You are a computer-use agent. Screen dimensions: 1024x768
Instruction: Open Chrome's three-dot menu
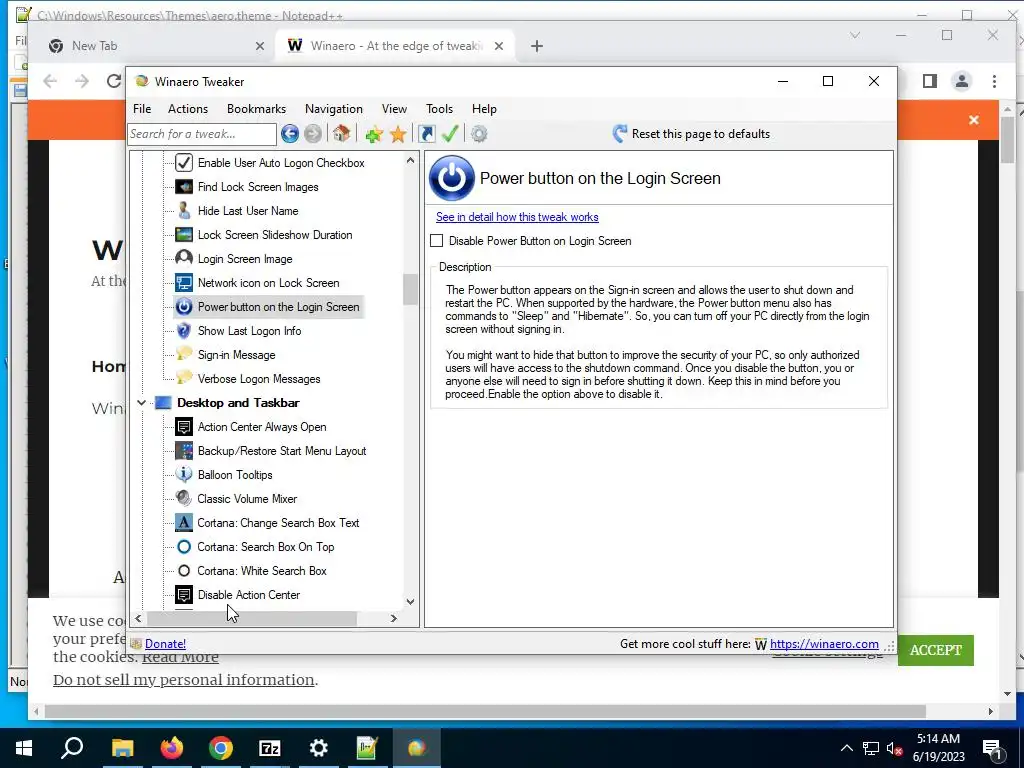click(994, 81)
